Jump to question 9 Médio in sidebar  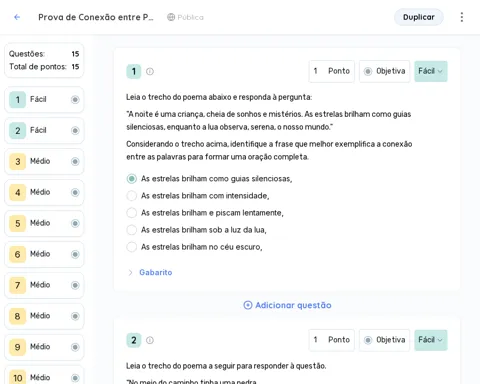(x=44, y=347)
